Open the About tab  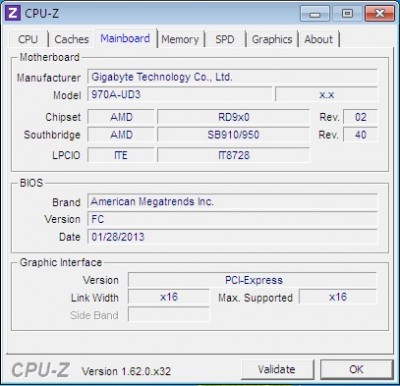pyautogui.click(x=318, y=39)
